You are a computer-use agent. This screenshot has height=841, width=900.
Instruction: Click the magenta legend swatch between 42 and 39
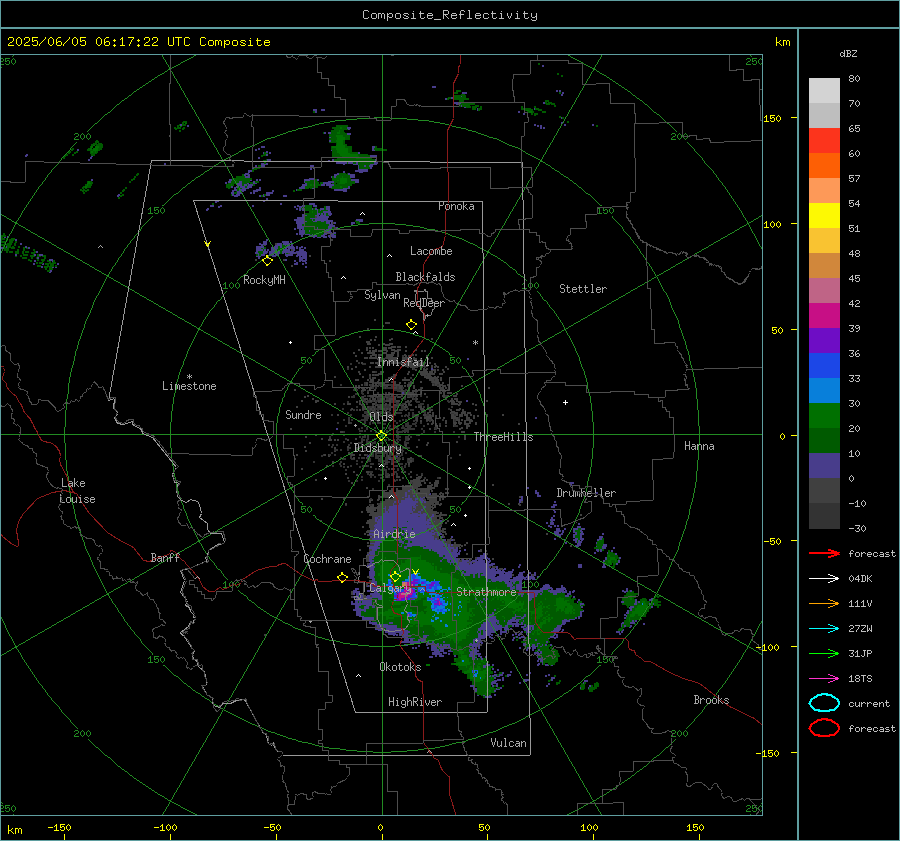point(824,315)
